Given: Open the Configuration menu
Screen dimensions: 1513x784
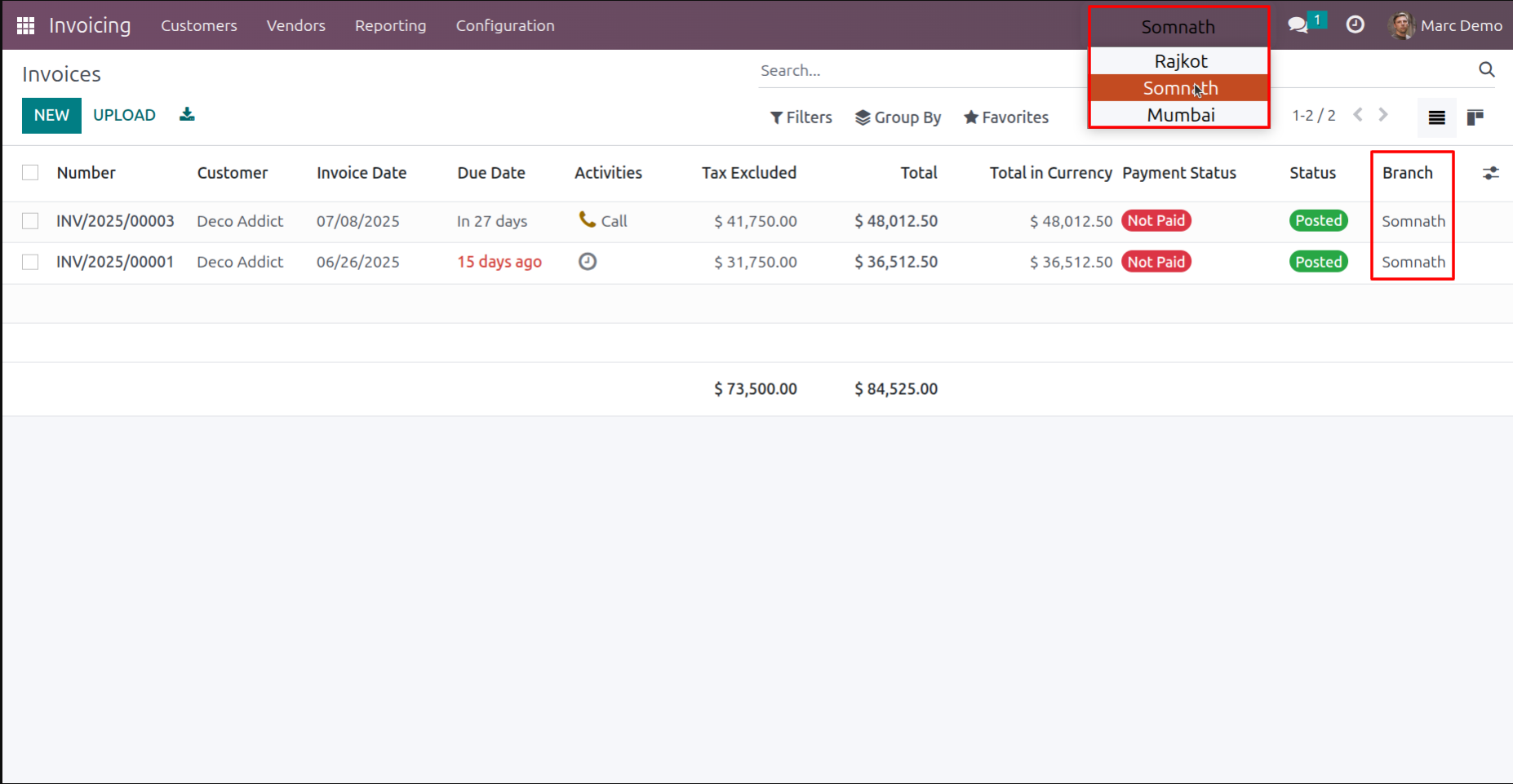Looking at the screenshot, I should [x=505, y=25].
